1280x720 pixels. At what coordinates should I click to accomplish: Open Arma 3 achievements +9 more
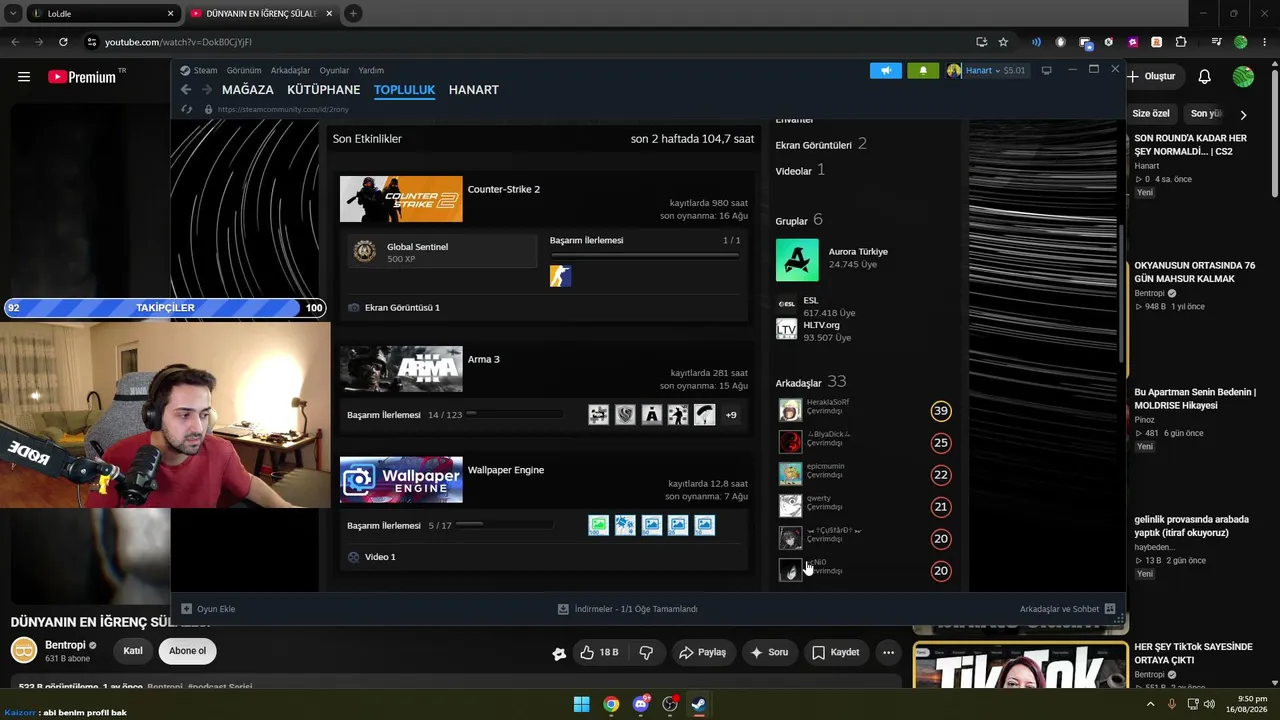pos(731,415)
